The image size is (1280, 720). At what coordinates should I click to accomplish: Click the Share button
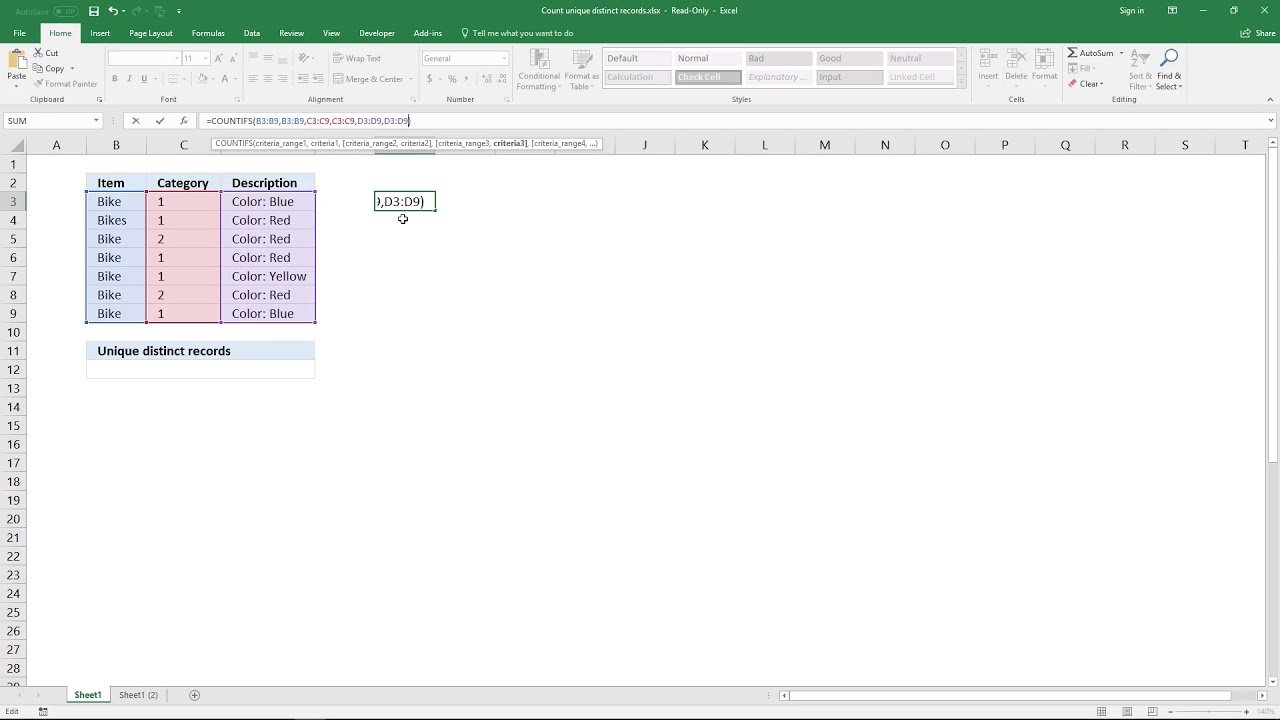[x=1258, y=33]
